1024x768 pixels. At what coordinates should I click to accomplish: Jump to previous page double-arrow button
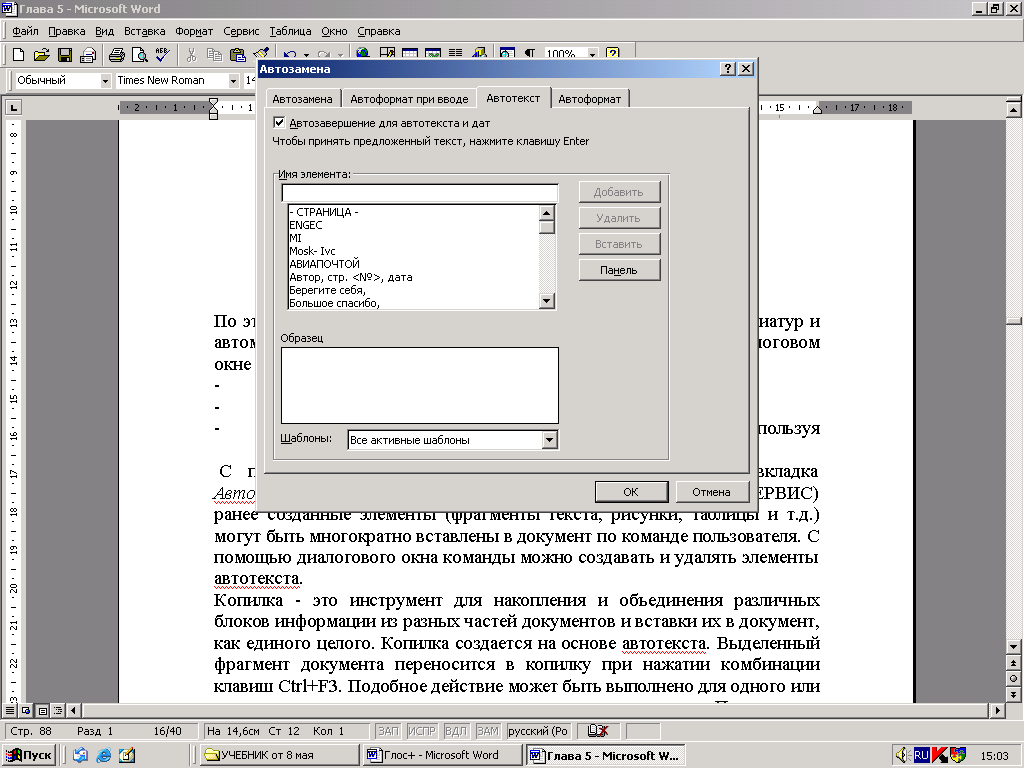[1014, 663]
